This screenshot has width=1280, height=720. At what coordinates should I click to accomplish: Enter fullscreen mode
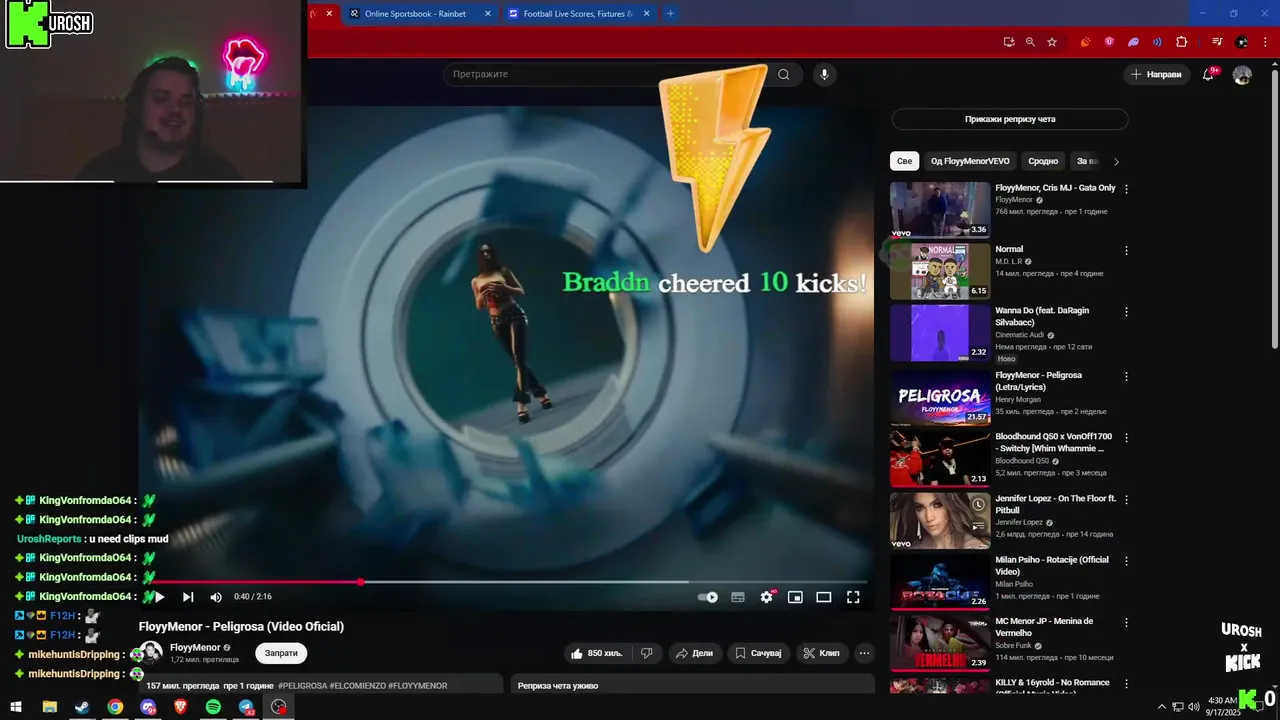pos(853,597)
